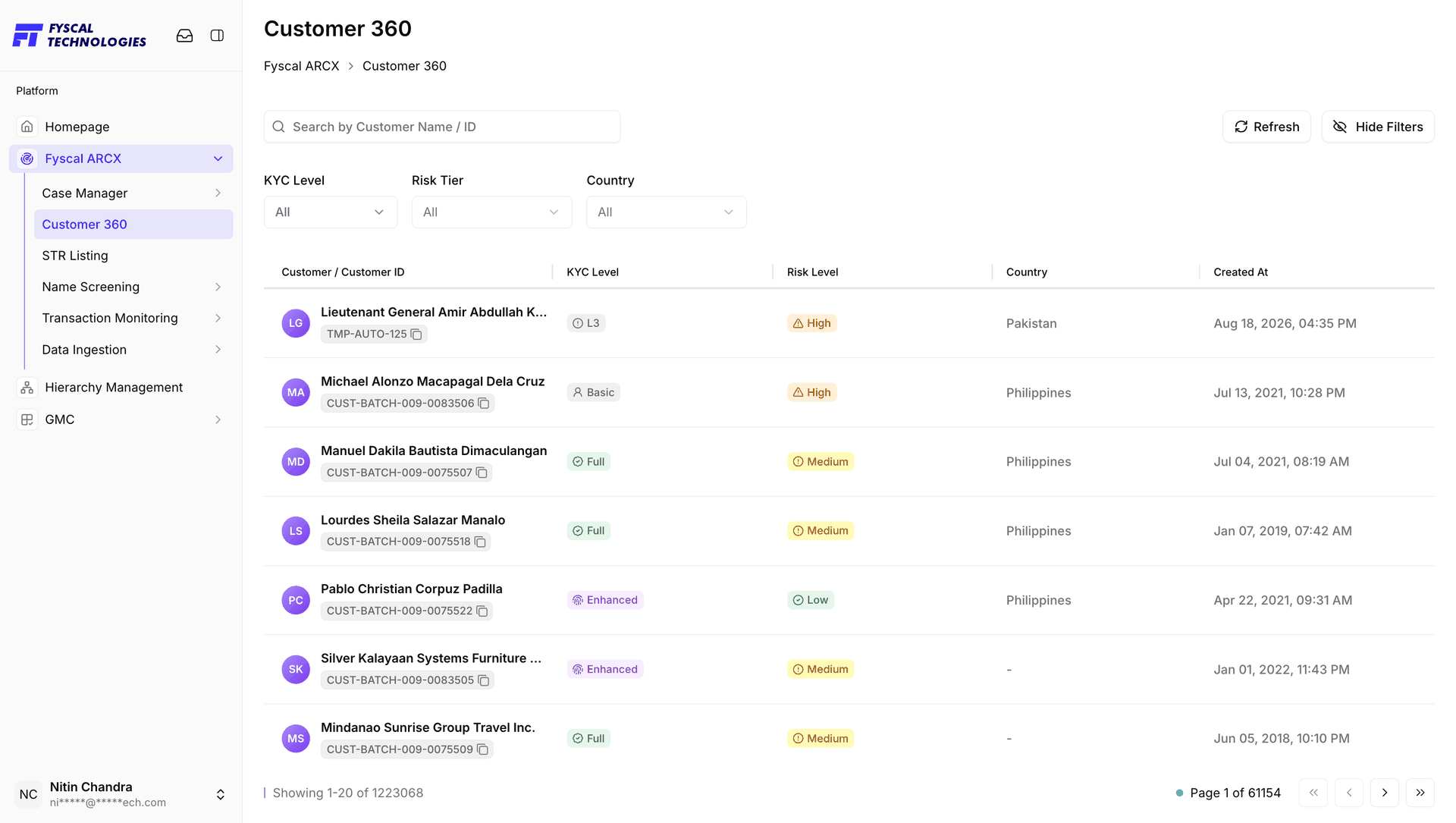Copy customer ID CUST-BATCH-009-0075509

[482, 749]
